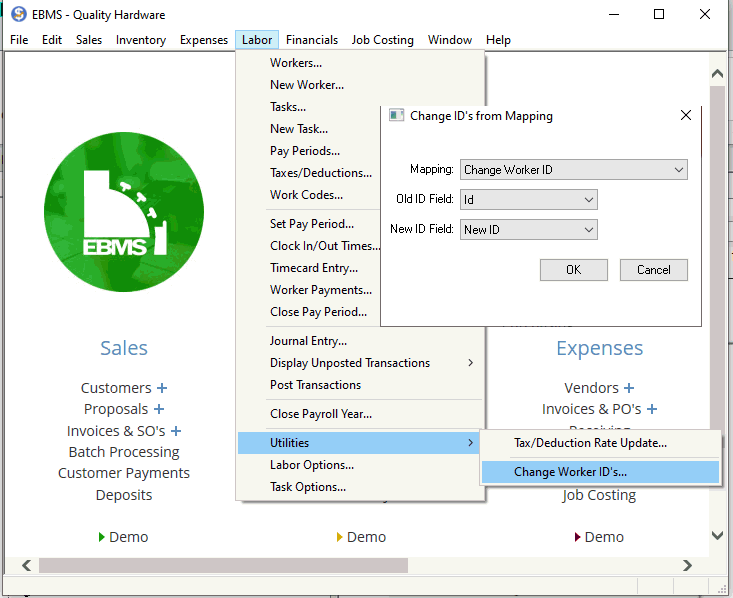Add a new proposal with plus icon
Image resolution: width=733 pixels, height=598 pixels.
(159, 409)
